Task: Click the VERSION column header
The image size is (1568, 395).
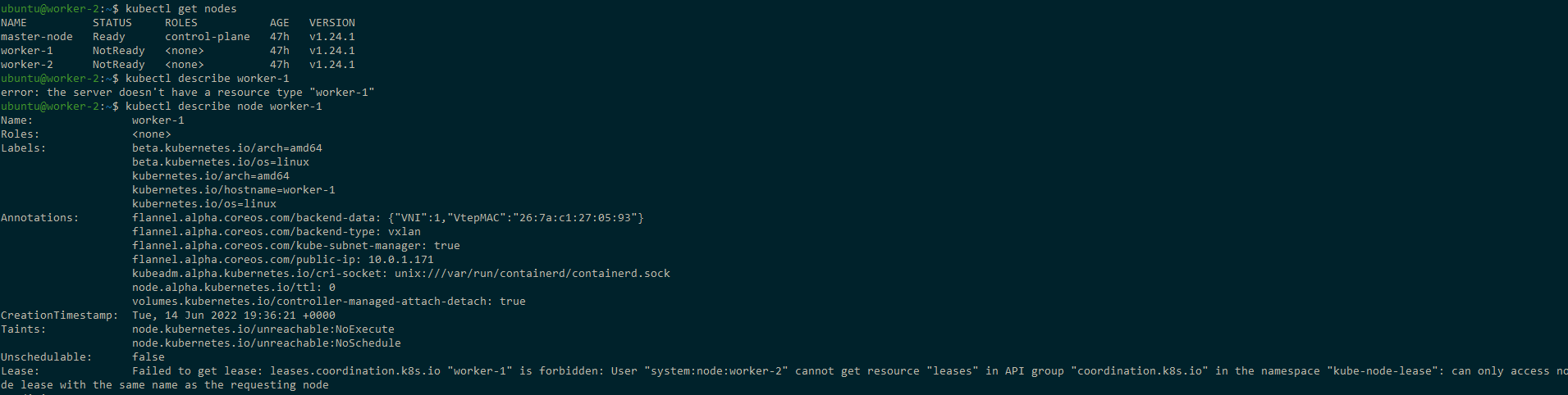Action: click(332, 23)
